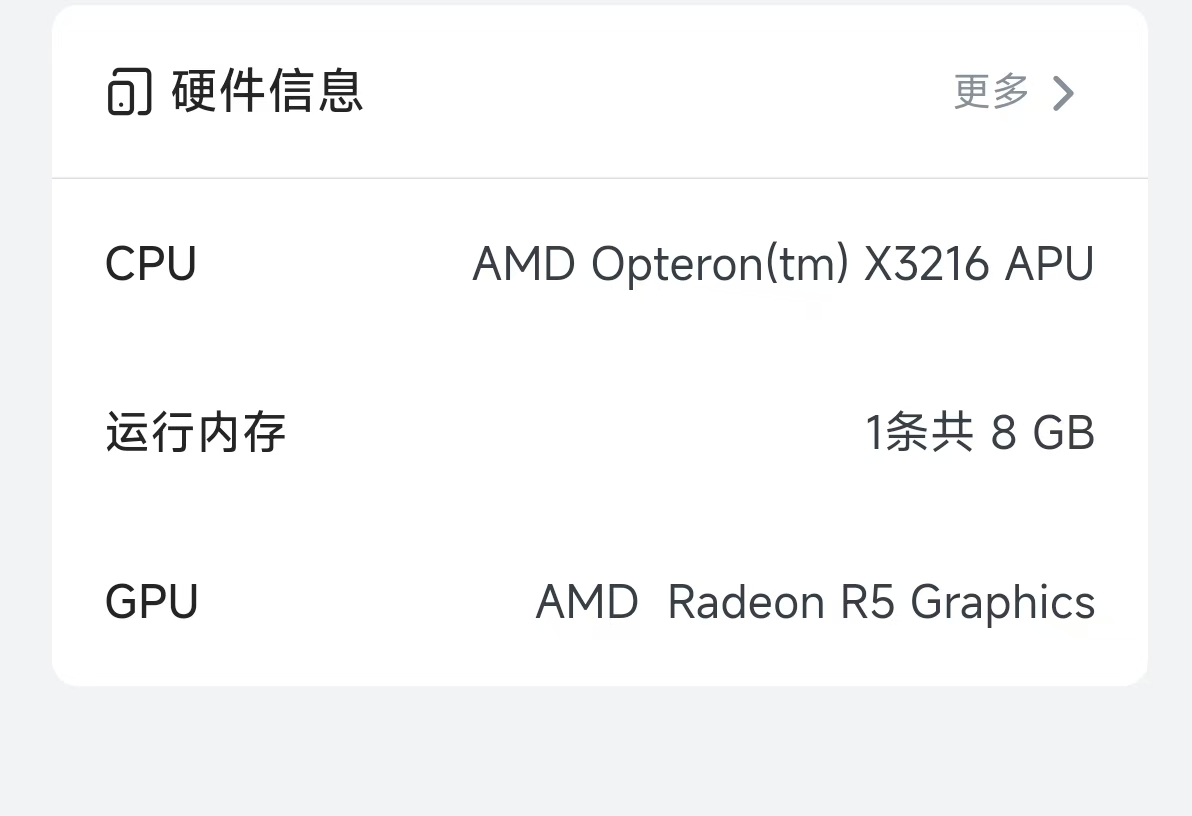Click the APU text in CPU row
The width and height of the screenshot is (1192, 816).
coord(1050,264)
